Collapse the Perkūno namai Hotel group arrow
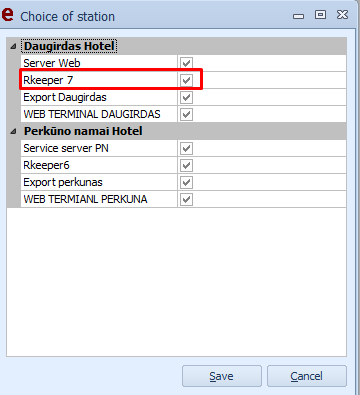The width and height of the screenshot is (360, 395). [13, 131]
